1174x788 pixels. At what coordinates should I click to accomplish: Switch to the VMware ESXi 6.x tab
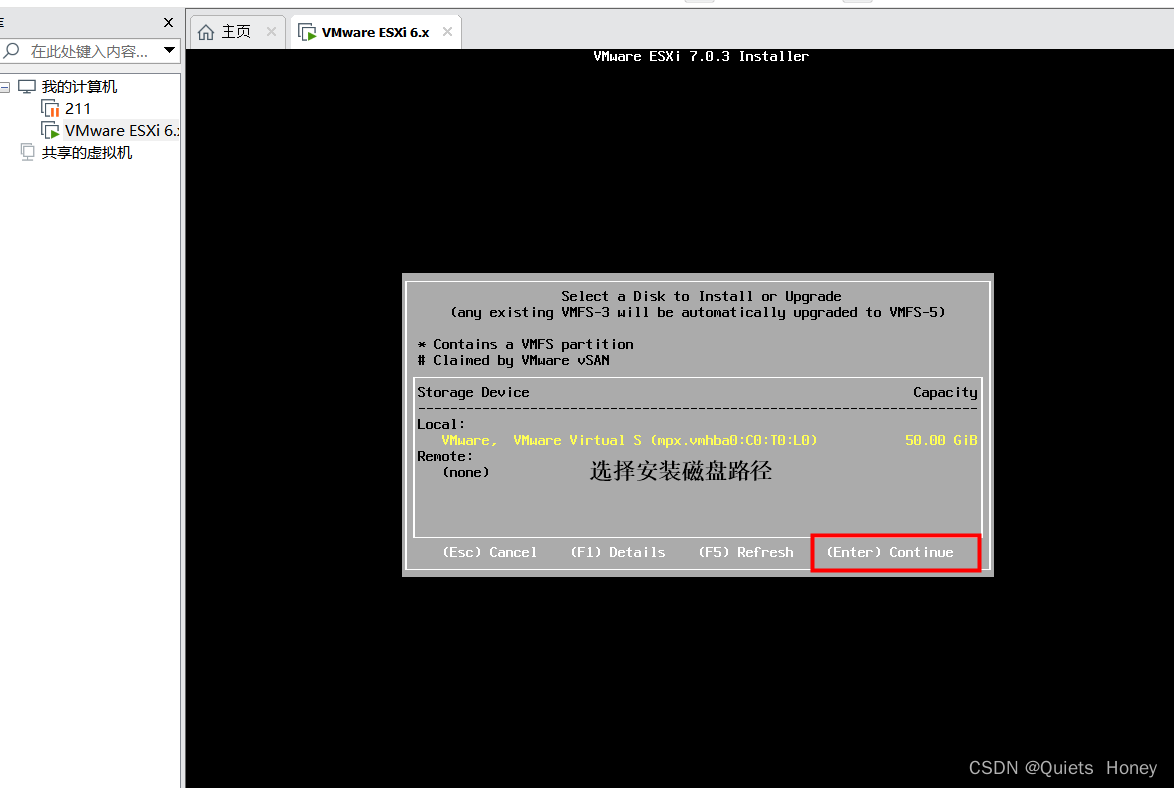[375, 32]
